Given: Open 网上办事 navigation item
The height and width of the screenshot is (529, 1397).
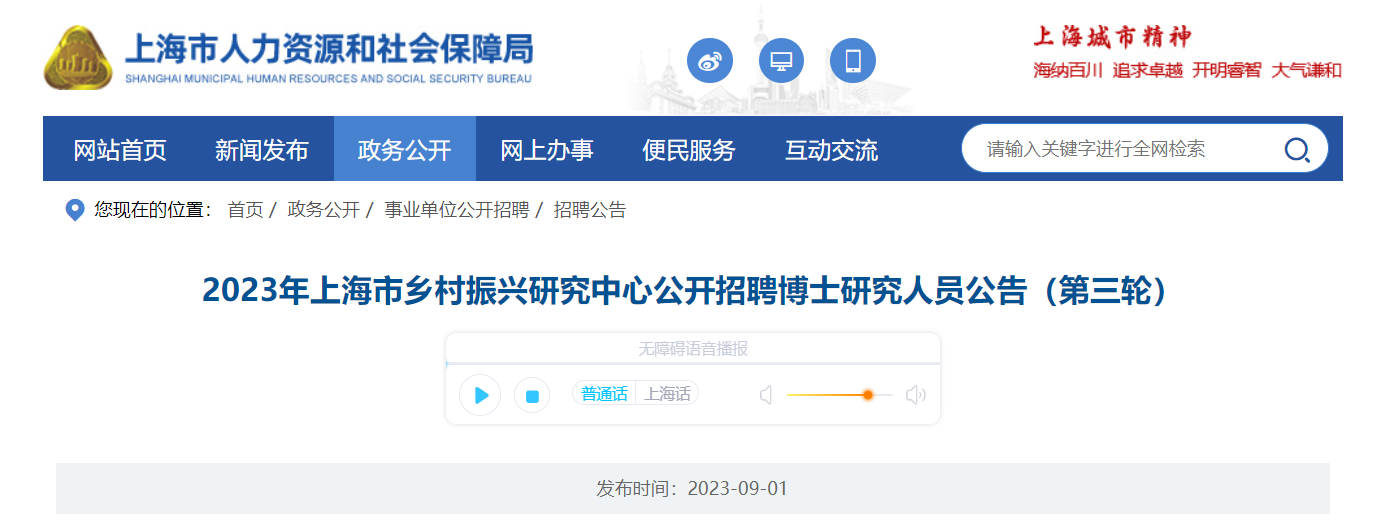Looking at the screenshot, I should 547,149.
